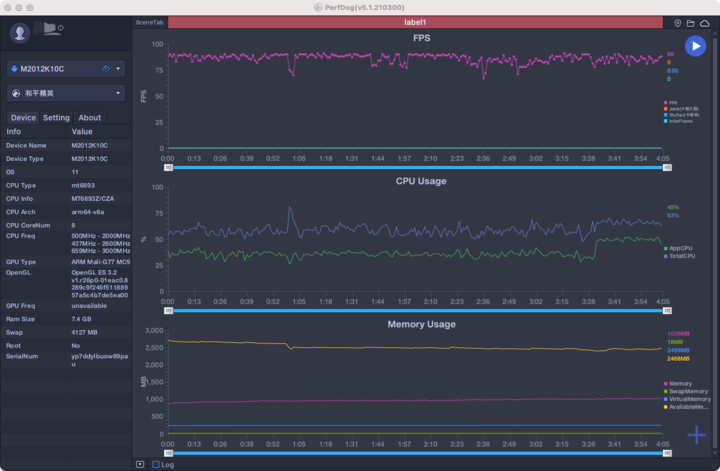Switch to the About tab

[89, 118]
